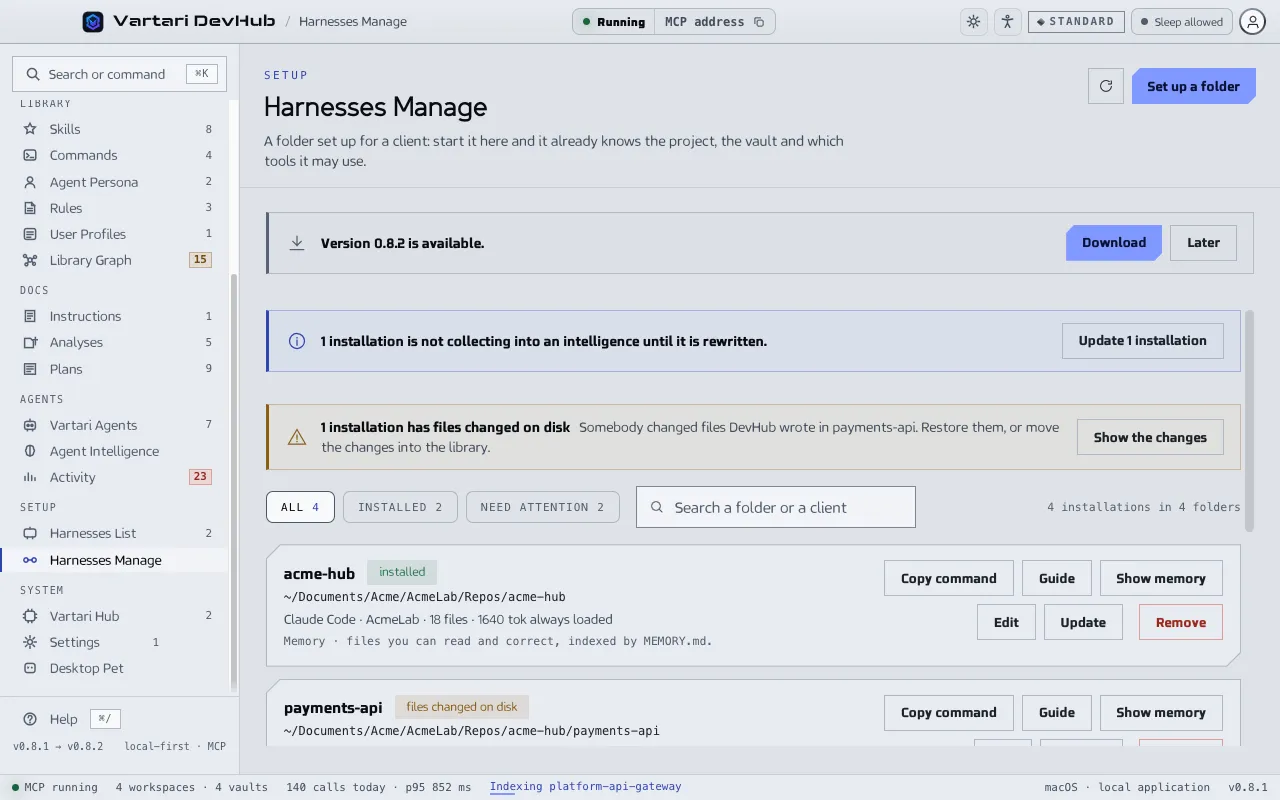Download version 0.8.2
1280x800 pixels.
[1114, 243]
